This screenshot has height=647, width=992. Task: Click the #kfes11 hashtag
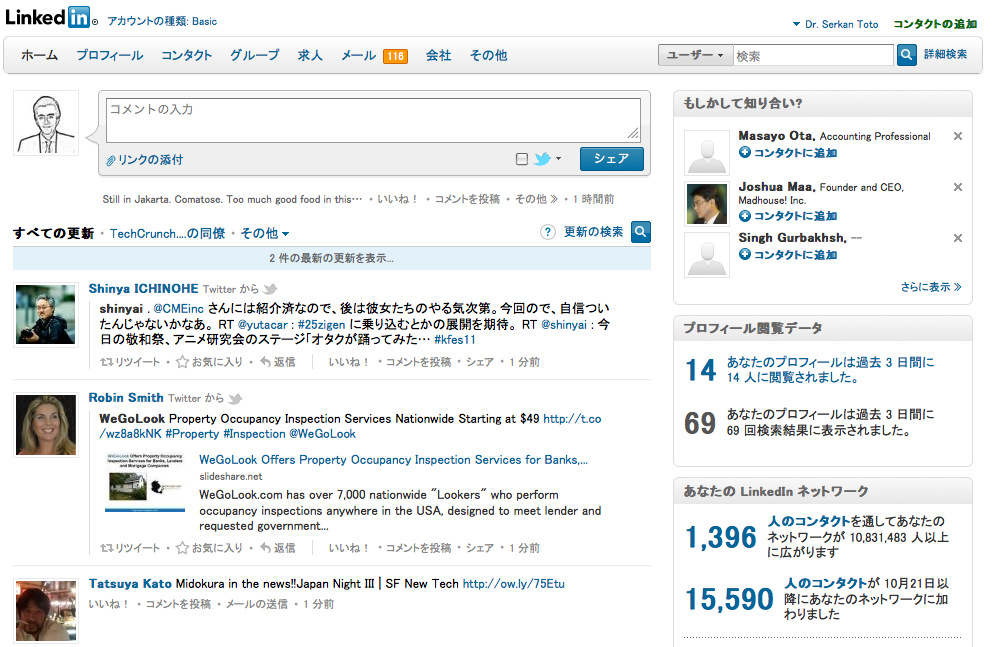pos(455,340)
